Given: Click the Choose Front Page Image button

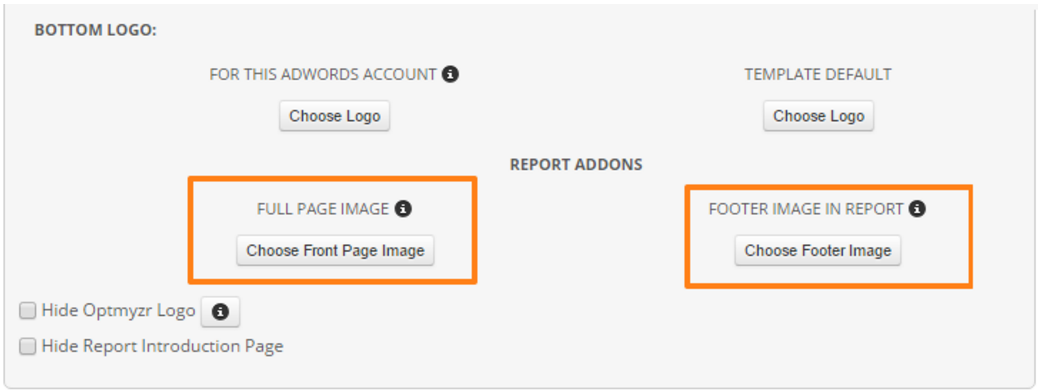Looking at the screenshot, I should pyautogui.click(x=335, y=251).
